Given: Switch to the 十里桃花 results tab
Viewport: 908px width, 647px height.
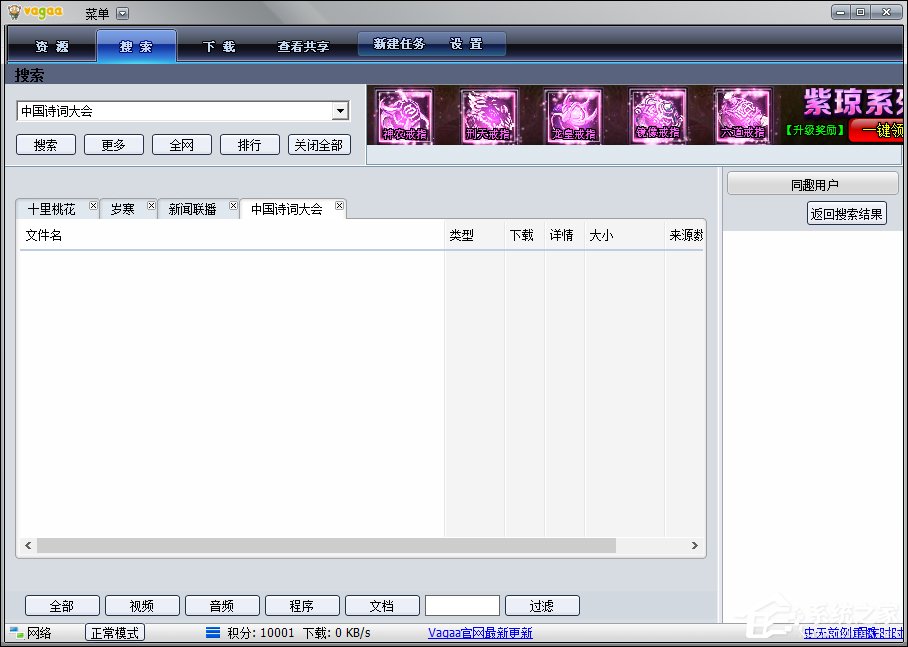Looking at the screenshot, I should pos(55,209).
